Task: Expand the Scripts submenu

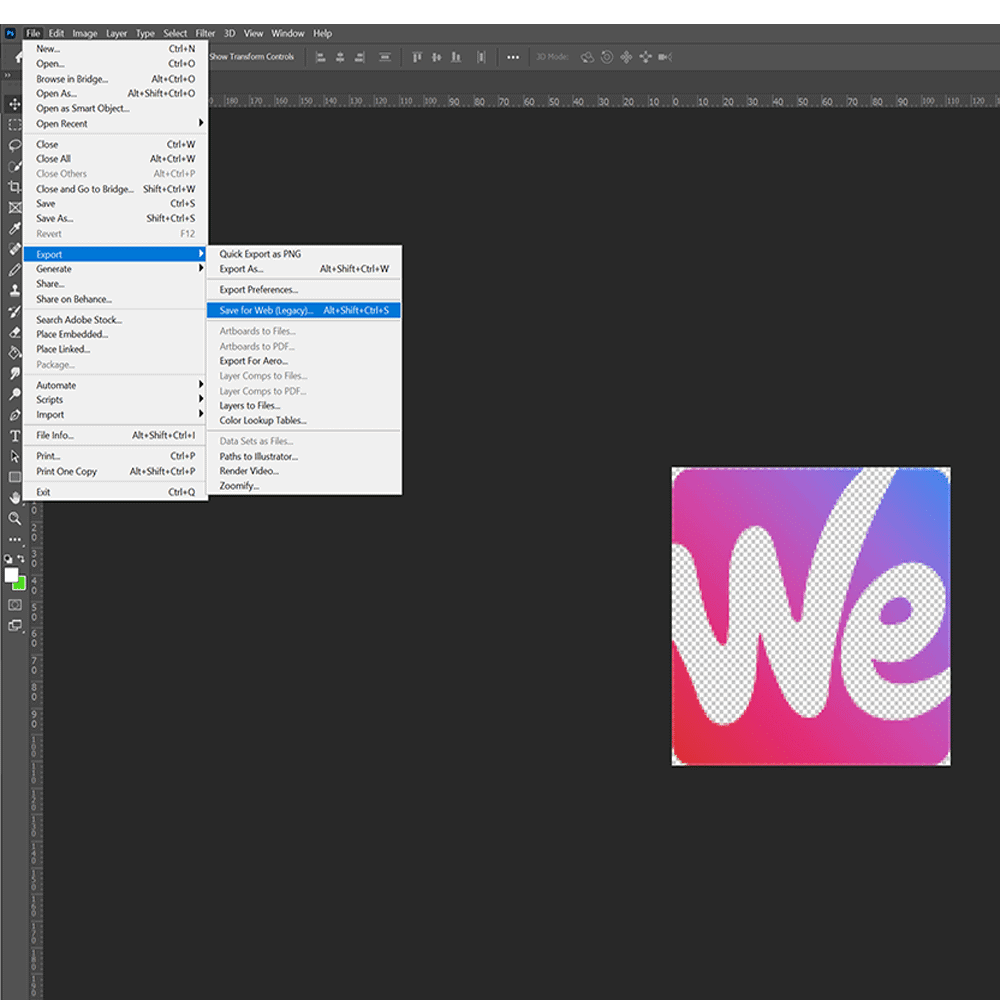Action: point(115,400)
